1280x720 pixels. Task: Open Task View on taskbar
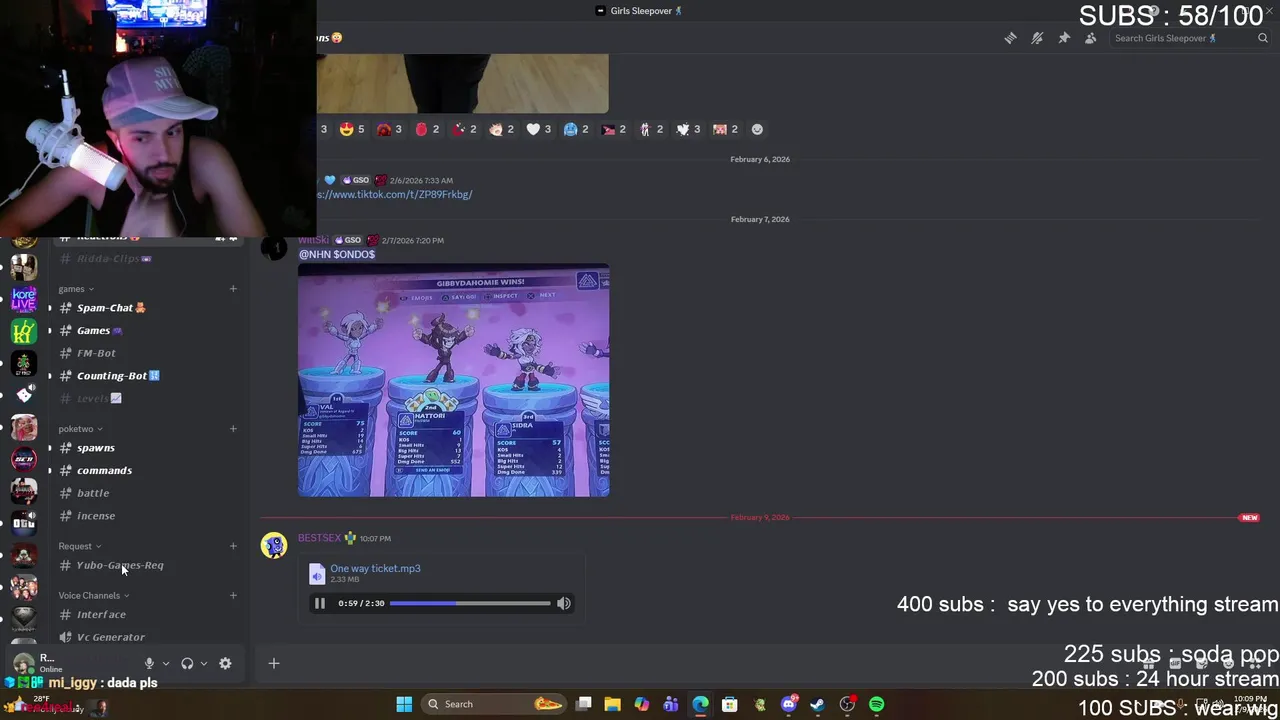pos(583,704)
